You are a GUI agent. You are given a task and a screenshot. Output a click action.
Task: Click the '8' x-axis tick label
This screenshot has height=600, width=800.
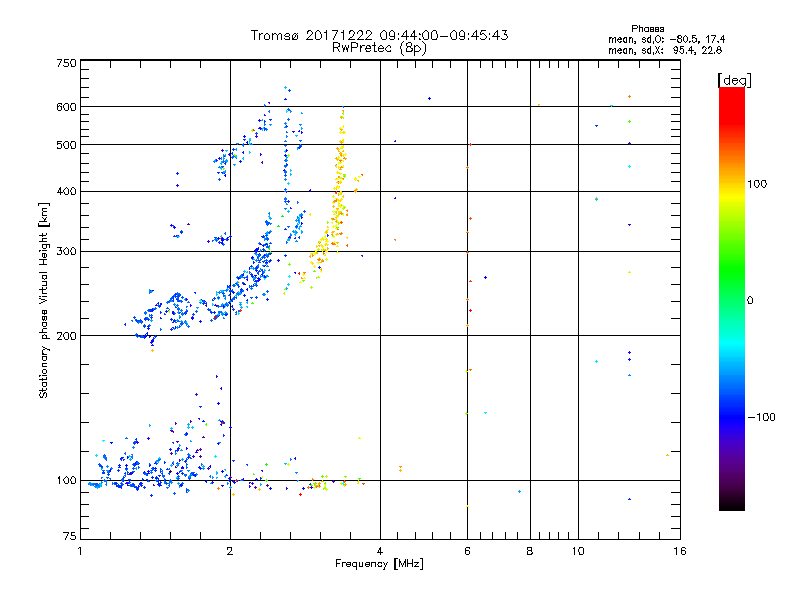530,551
